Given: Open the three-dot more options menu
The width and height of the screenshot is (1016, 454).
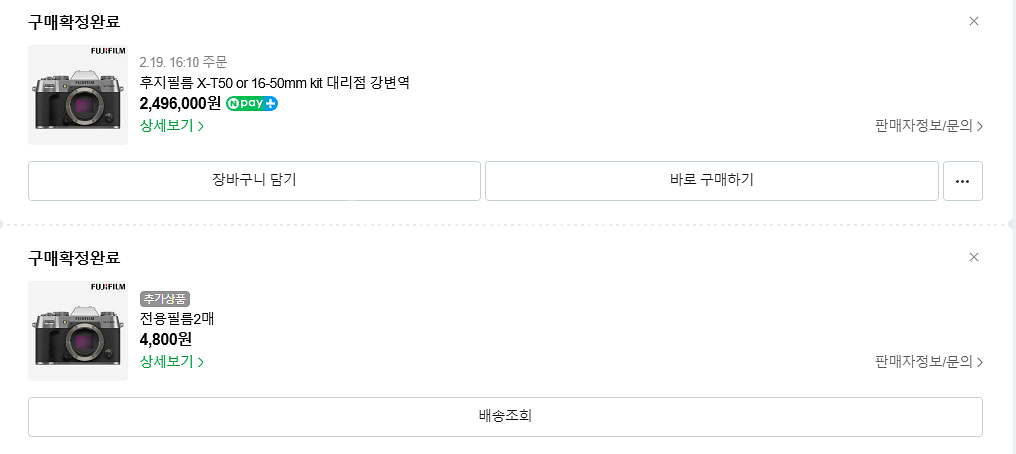Looking at the screenshot, I should pos(962,181).
